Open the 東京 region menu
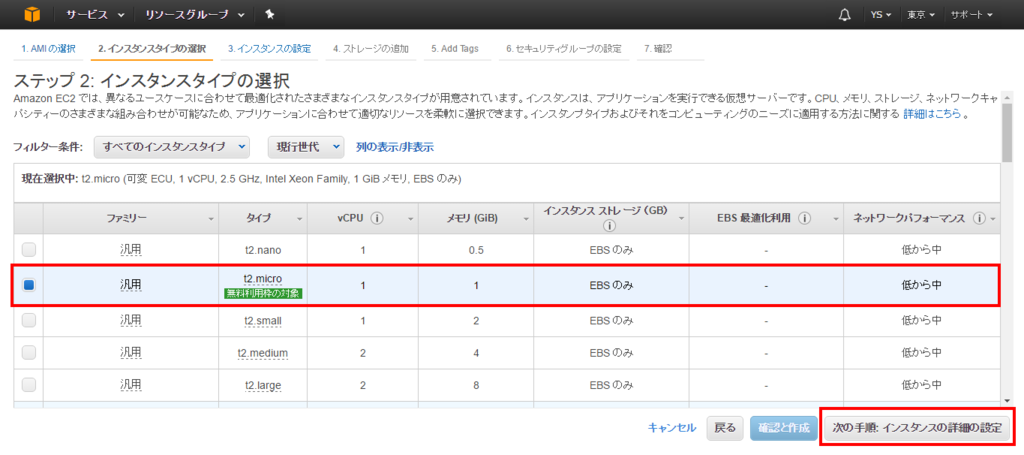Screen dimensions: 1024x455 click(x=921, y=15)
